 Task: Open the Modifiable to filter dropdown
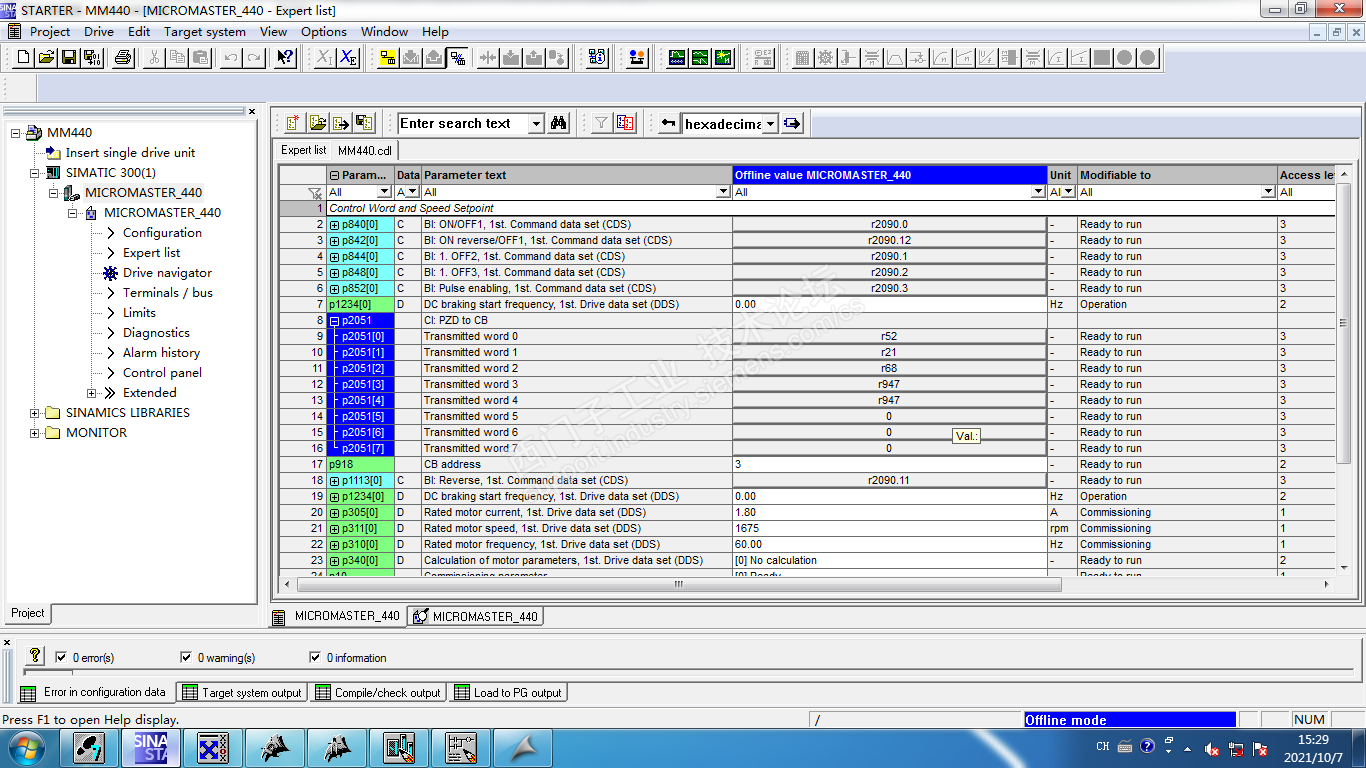tap(1270, 192)
